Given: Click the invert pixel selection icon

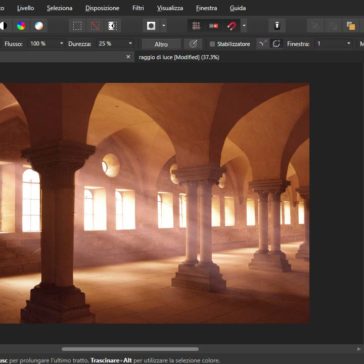Looking at the screenshot, I should coord(113,26).
